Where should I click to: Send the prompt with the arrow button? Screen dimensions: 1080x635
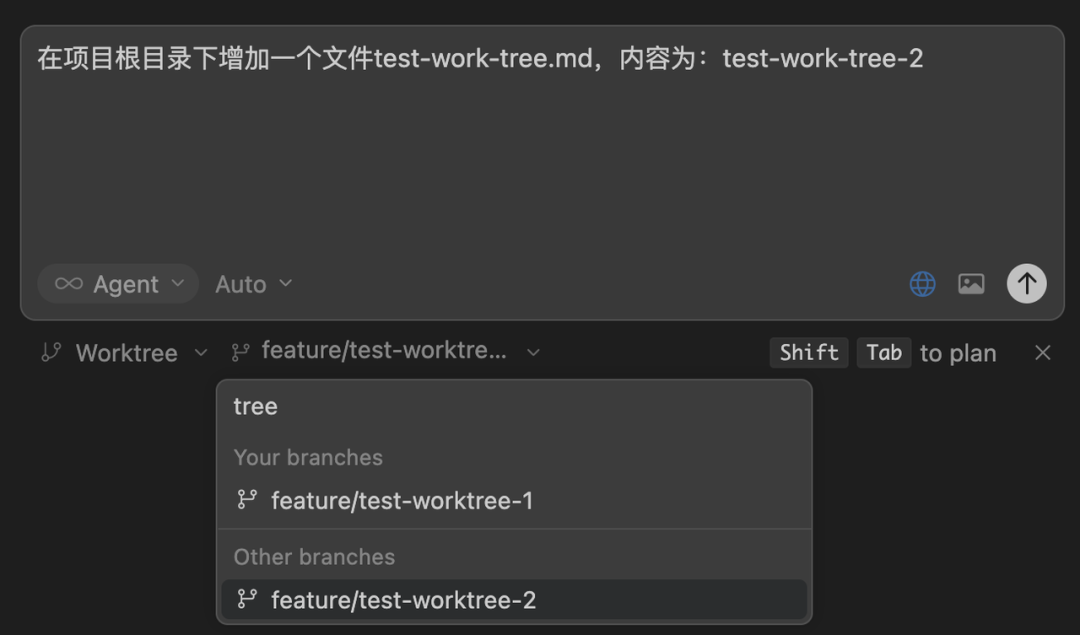(x=1026, y=284)
